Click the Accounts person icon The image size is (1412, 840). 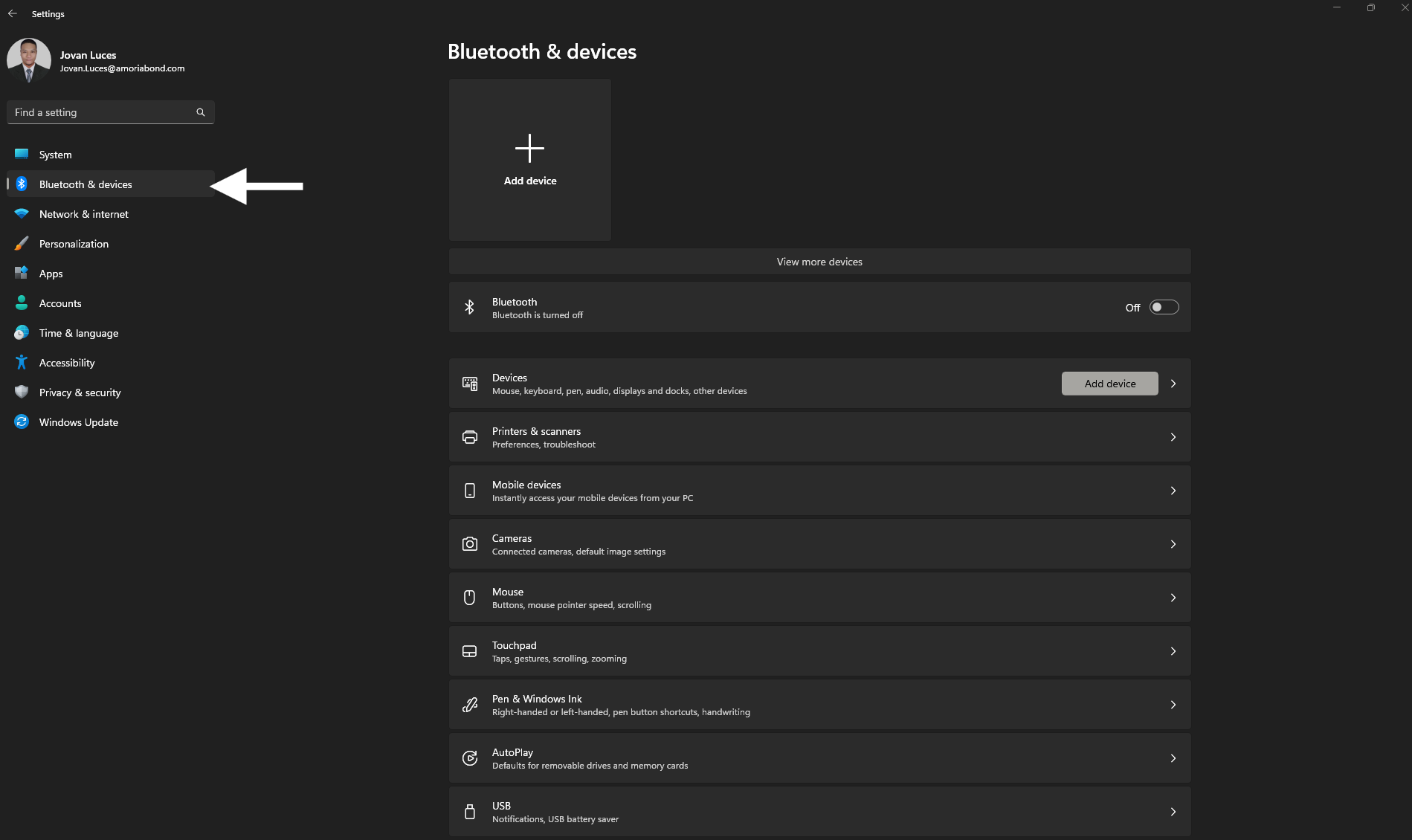pos(22,303)
